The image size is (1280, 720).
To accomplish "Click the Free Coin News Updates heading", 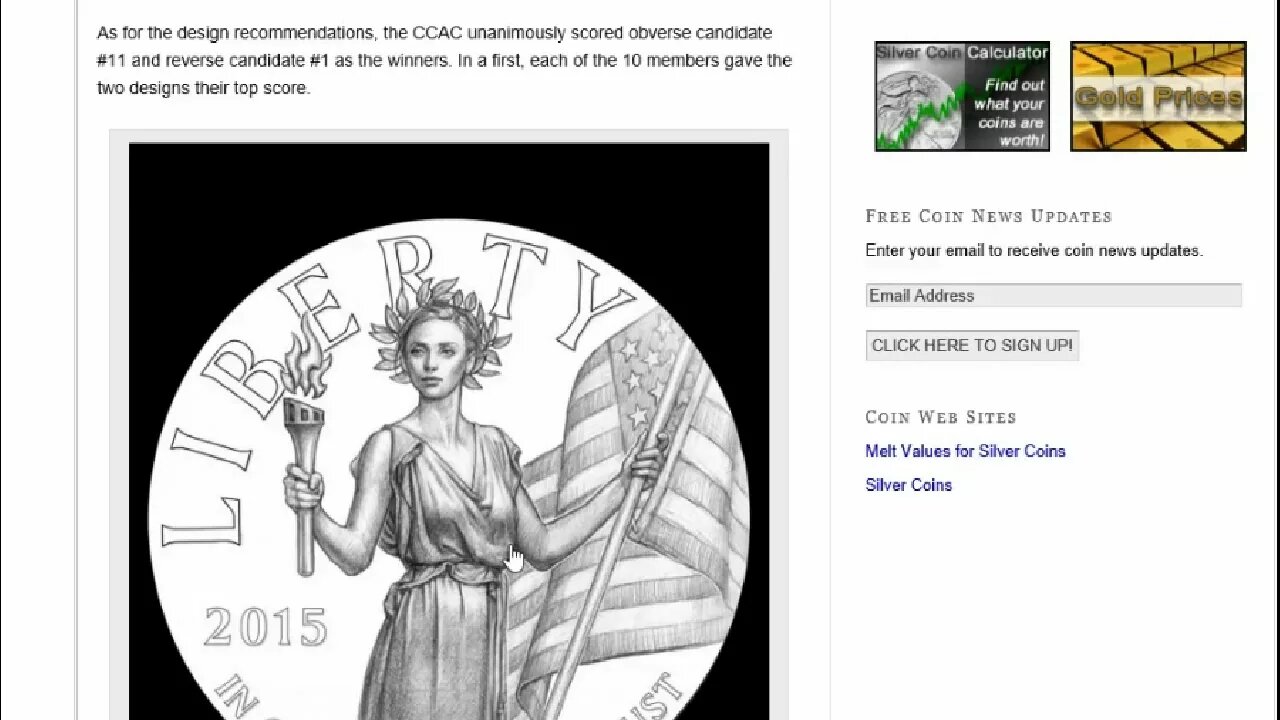I will [x=988, y=216].
